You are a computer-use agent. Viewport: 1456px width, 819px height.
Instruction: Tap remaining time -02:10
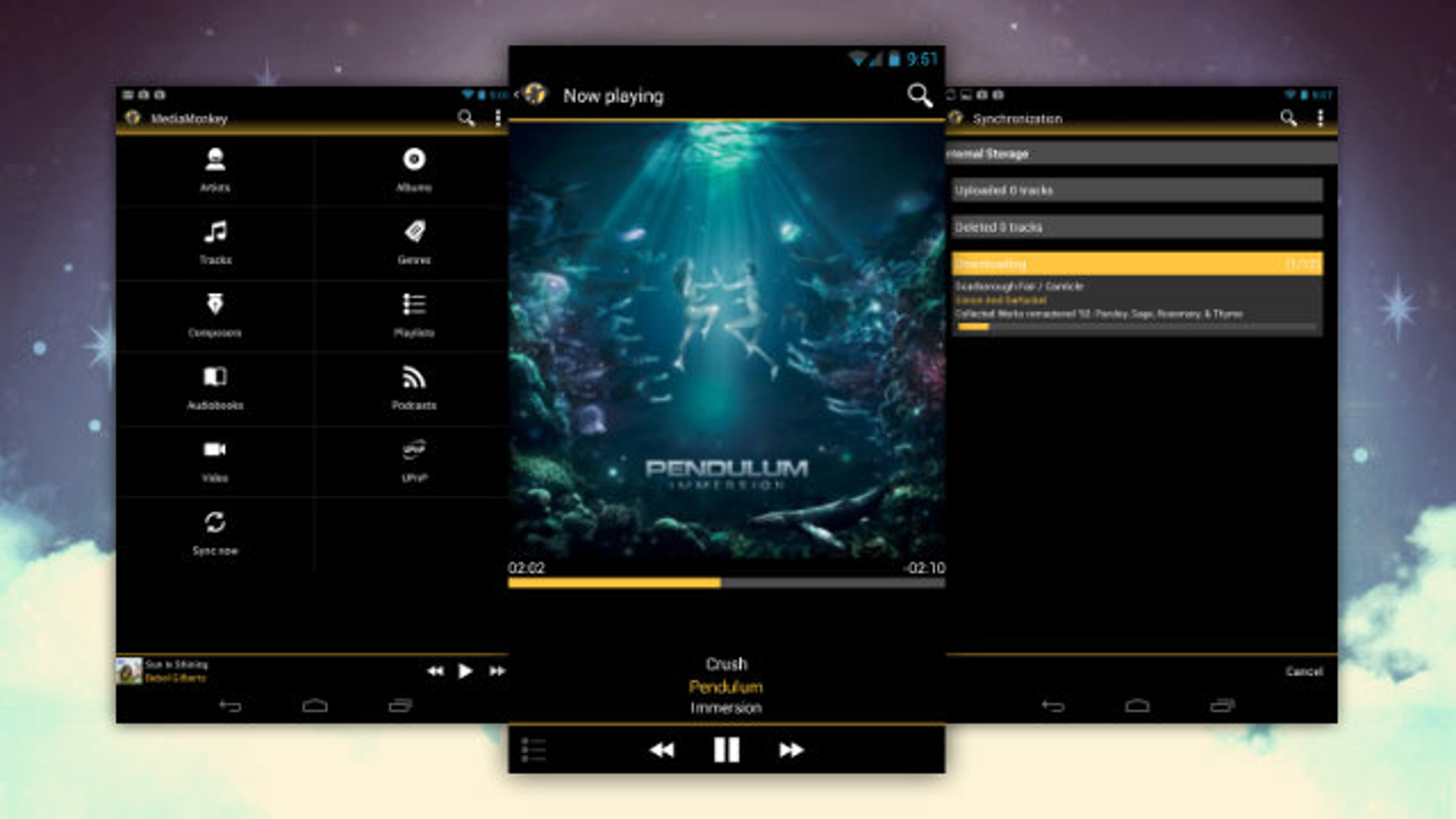tap(925, 568)
